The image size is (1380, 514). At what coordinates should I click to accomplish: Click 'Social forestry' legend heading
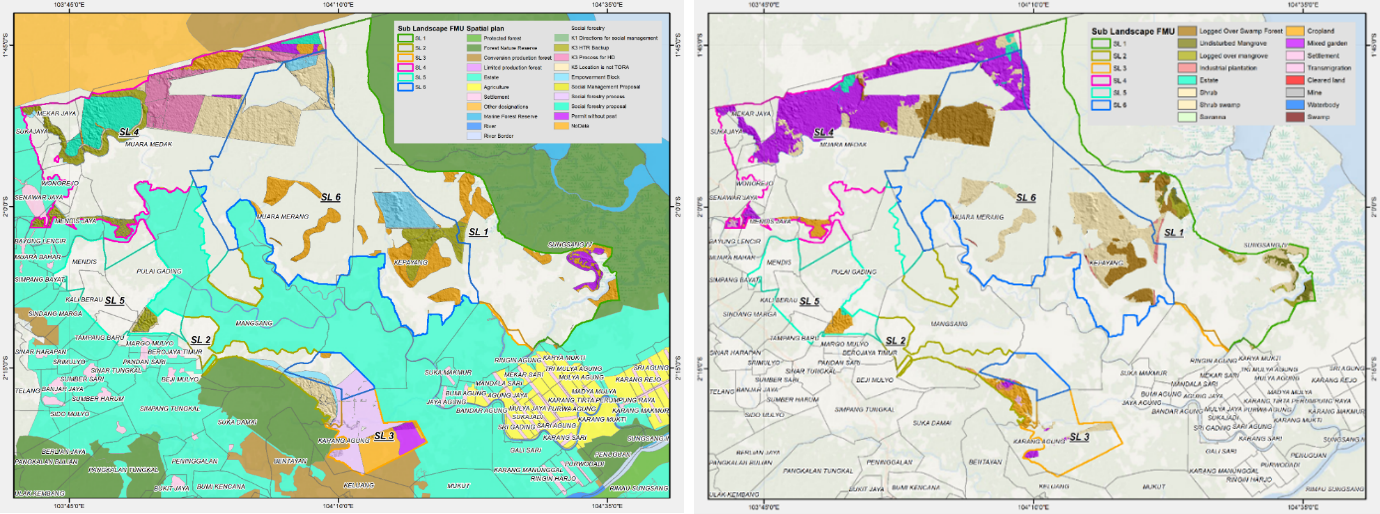[588, 28]
